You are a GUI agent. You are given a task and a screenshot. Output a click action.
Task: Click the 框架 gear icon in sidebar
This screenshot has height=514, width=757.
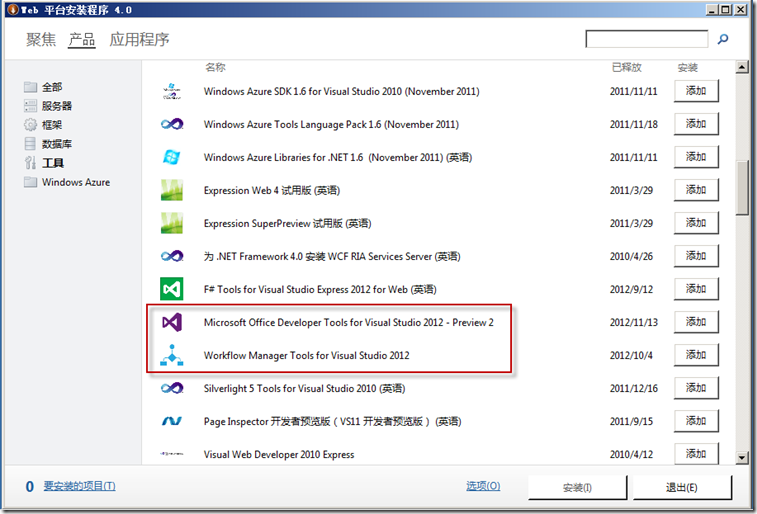(30, 125)
